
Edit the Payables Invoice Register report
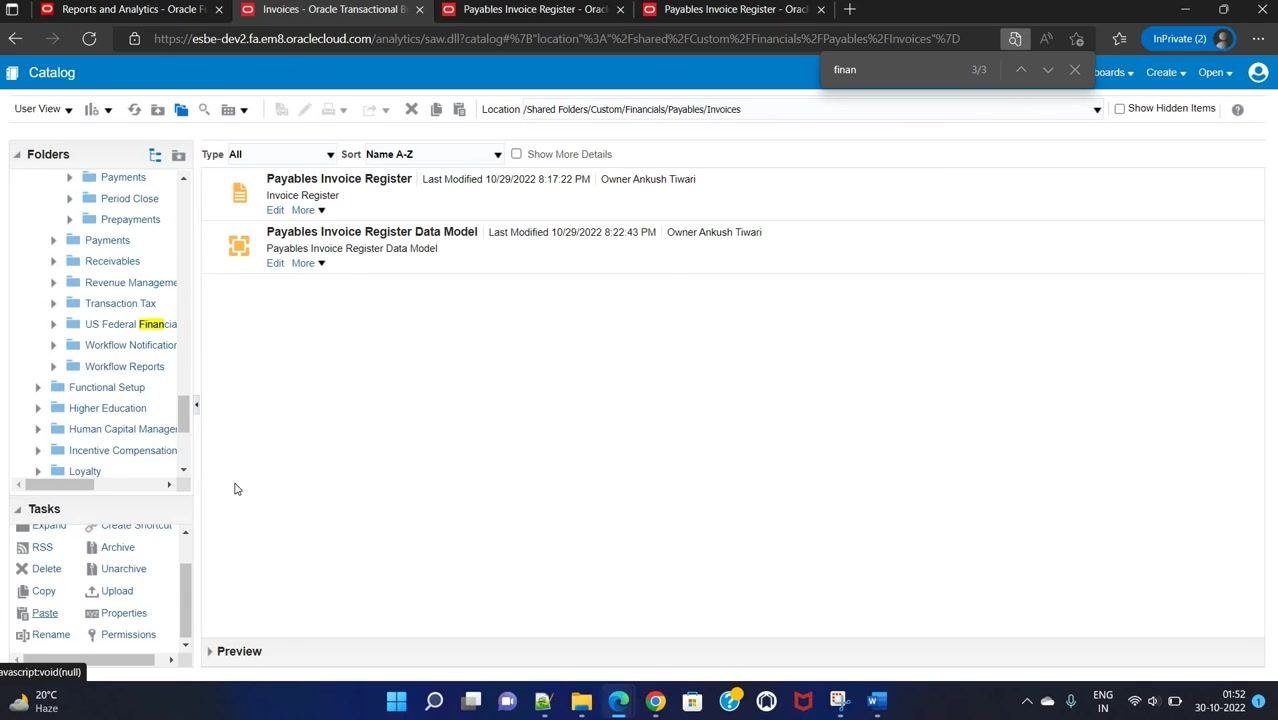(x=275, y=210)
